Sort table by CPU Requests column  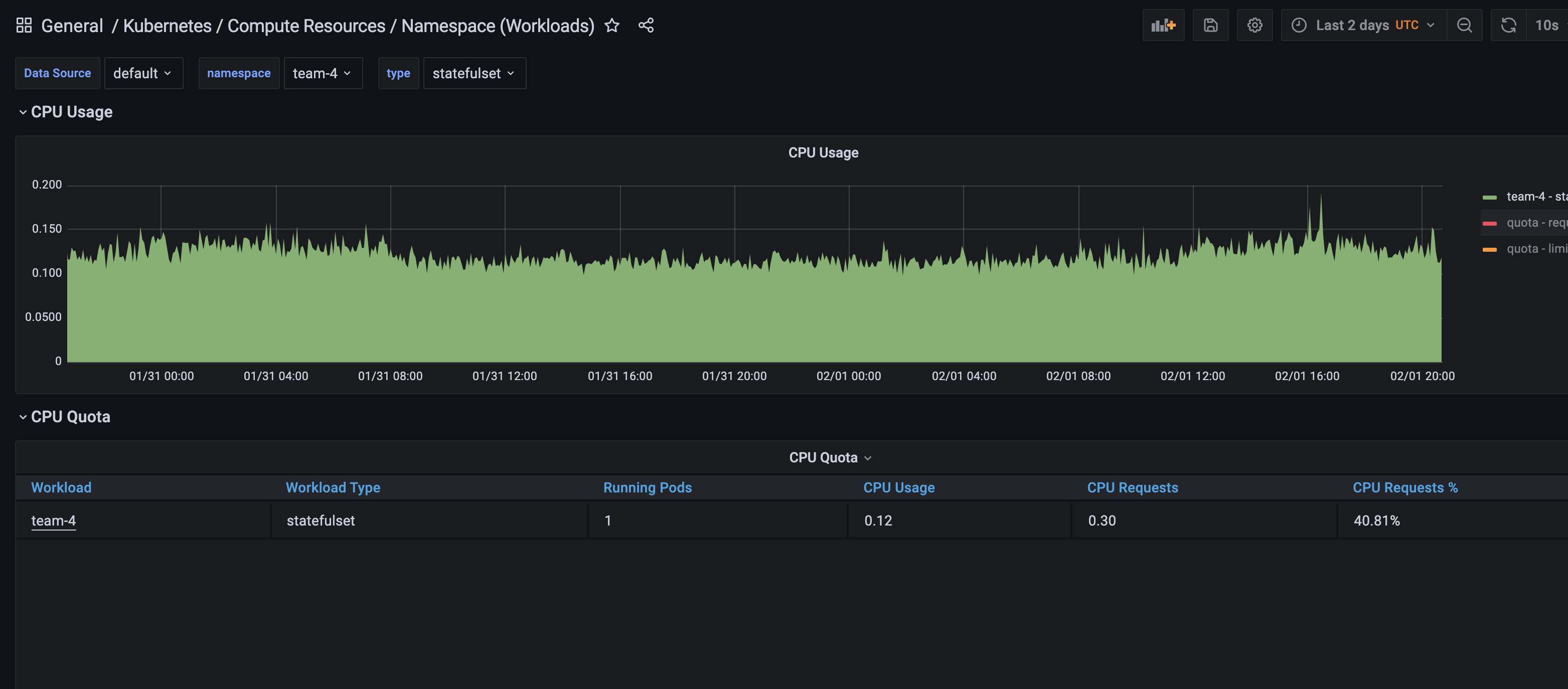[1132, 487]
